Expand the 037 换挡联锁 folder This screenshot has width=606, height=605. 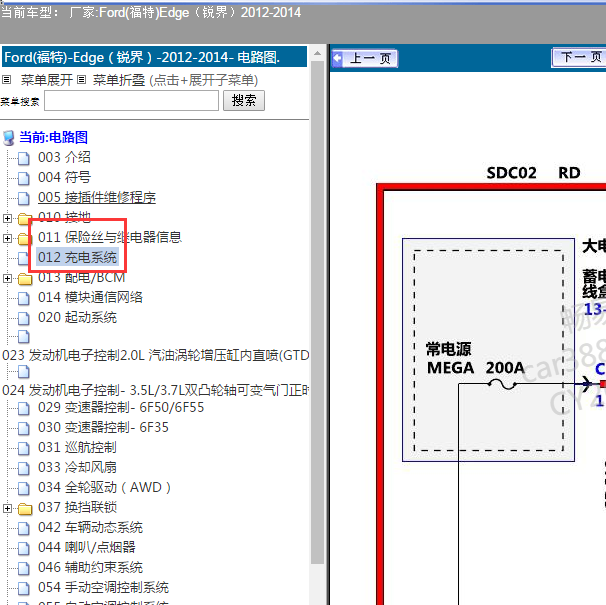point(7,508)
